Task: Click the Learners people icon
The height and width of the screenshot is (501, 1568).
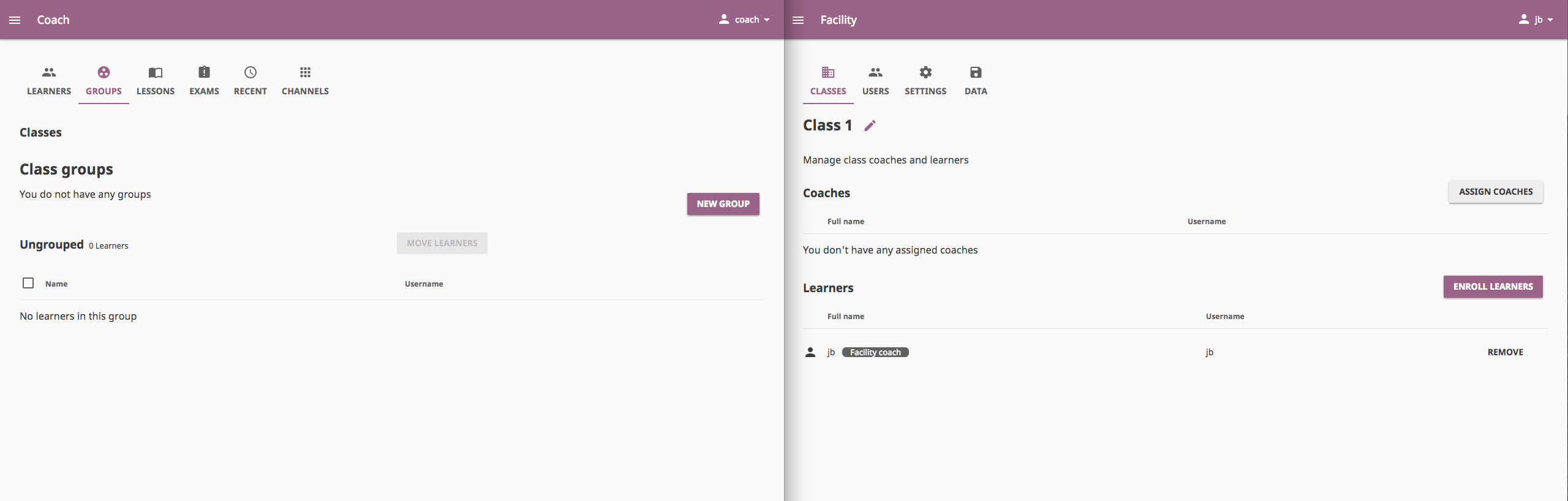Action: pyautogui.click(x=49, y=72)
